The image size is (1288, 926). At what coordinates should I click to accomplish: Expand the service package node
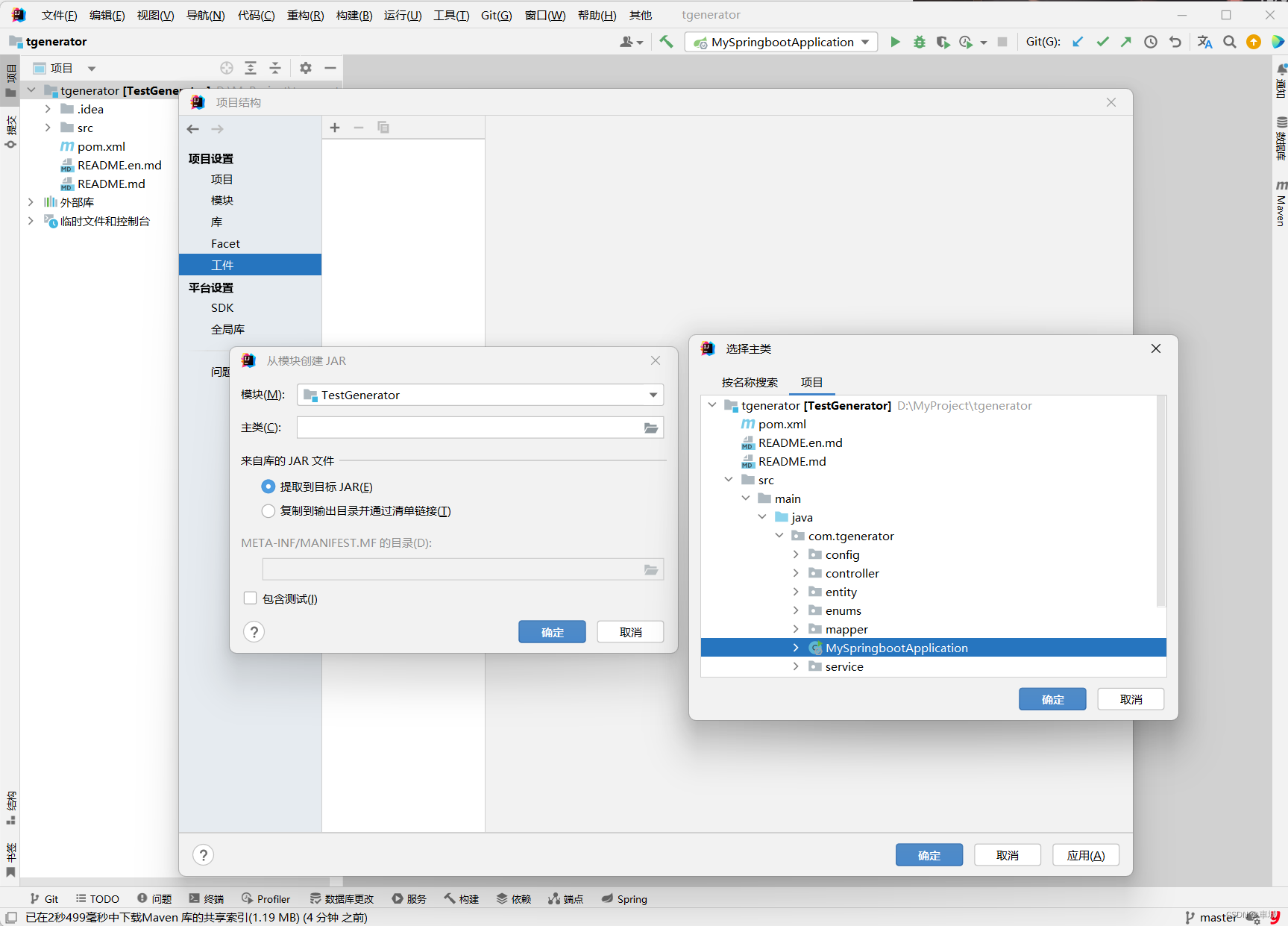(796, 666)
